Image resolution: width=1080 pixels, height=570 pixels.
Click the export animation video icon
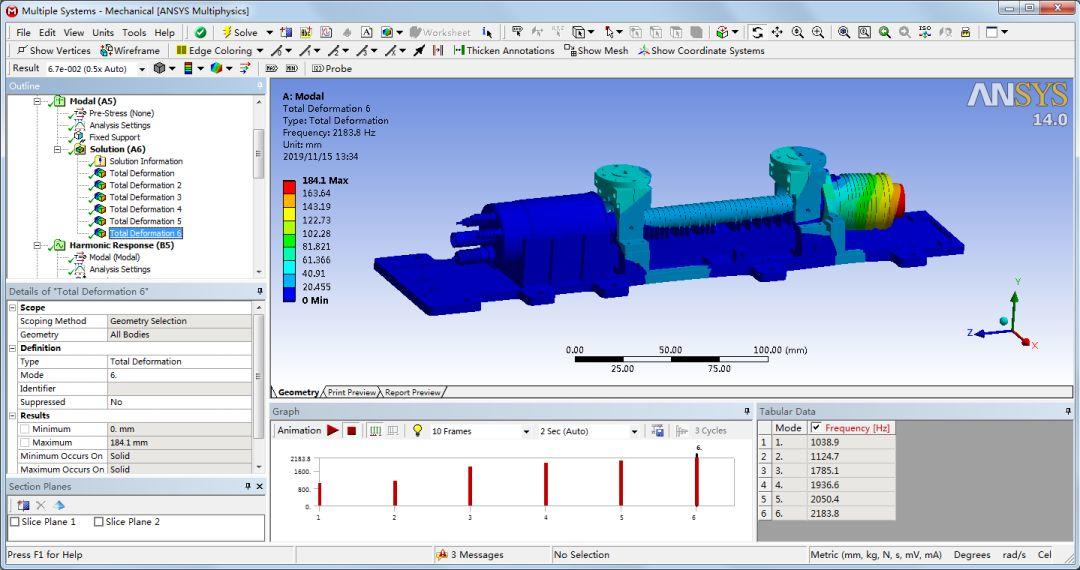(658, 431)
